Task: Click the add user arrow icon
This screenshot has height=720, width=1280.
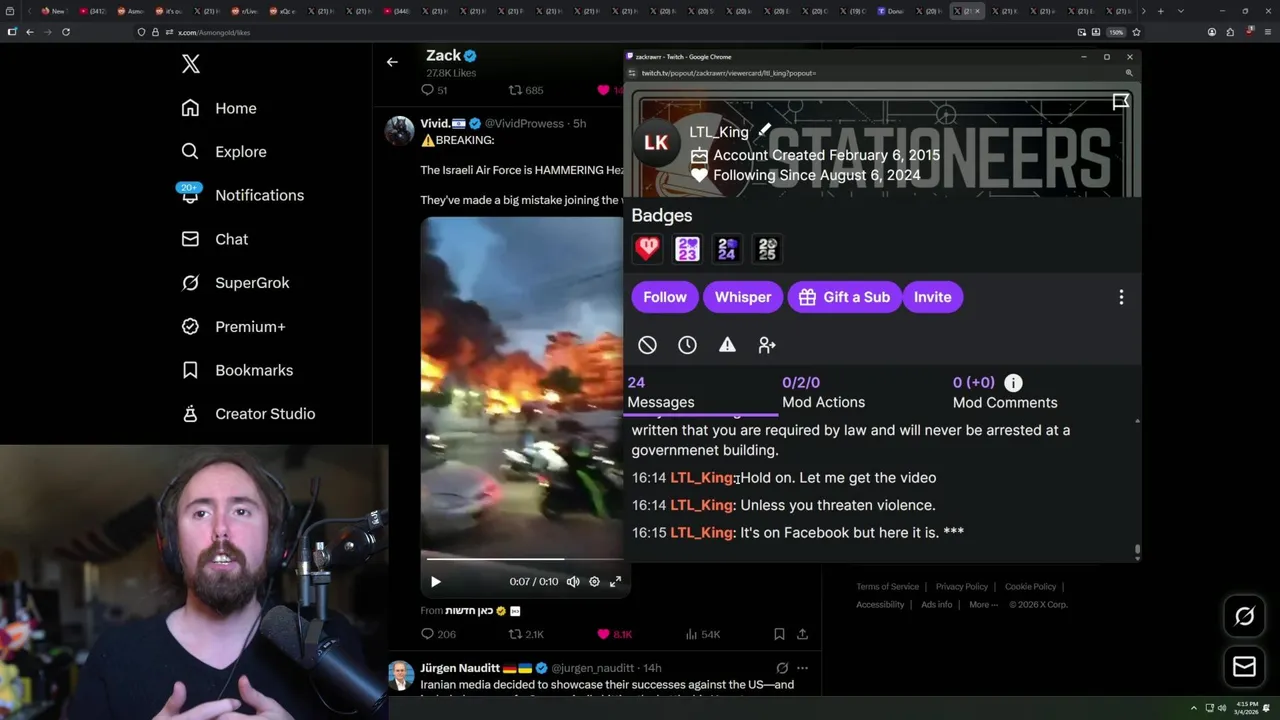Action: coord(767,345)
